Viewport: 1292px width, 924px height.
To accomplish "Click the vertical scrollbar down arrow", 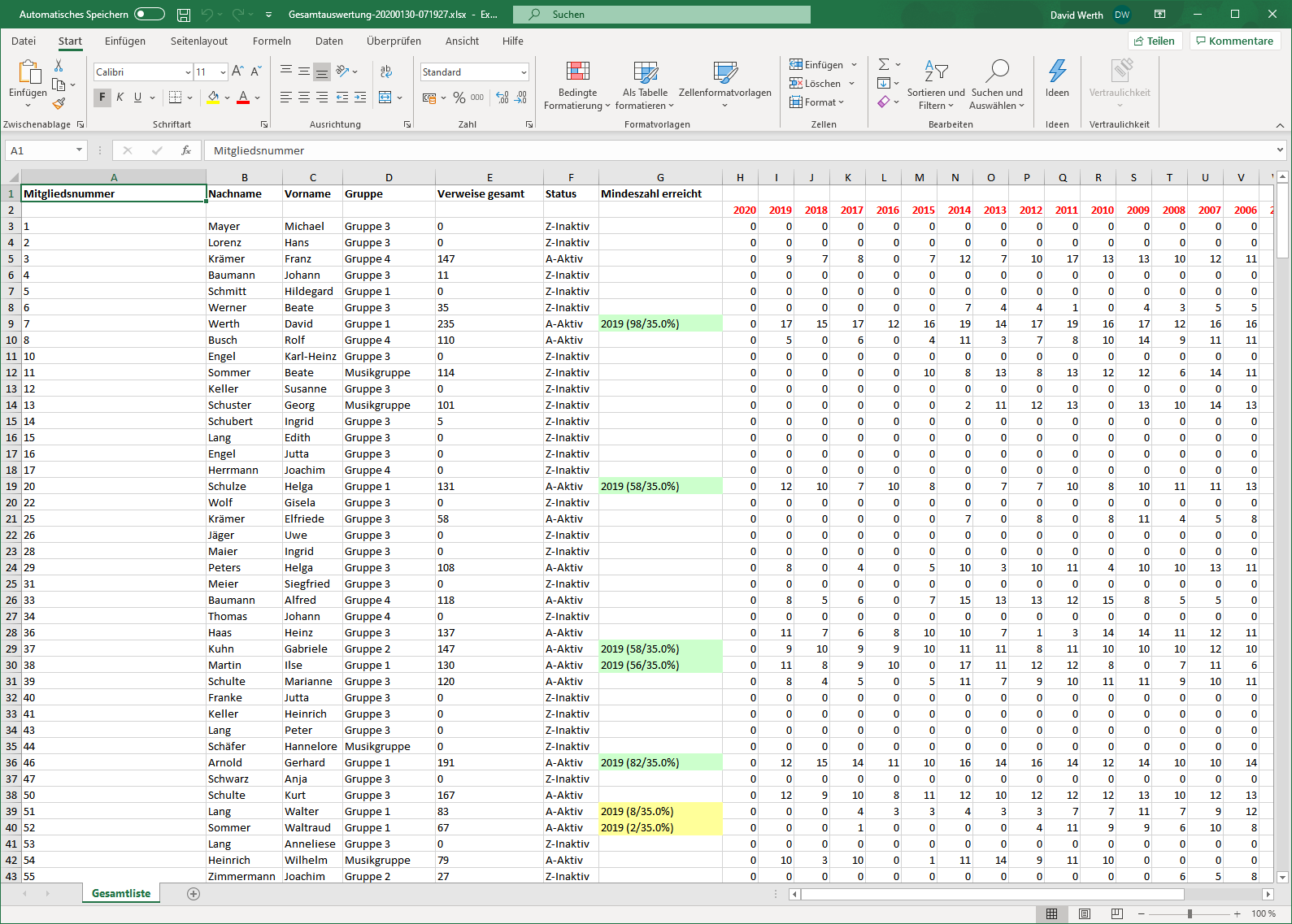I will coord(1282,877).
